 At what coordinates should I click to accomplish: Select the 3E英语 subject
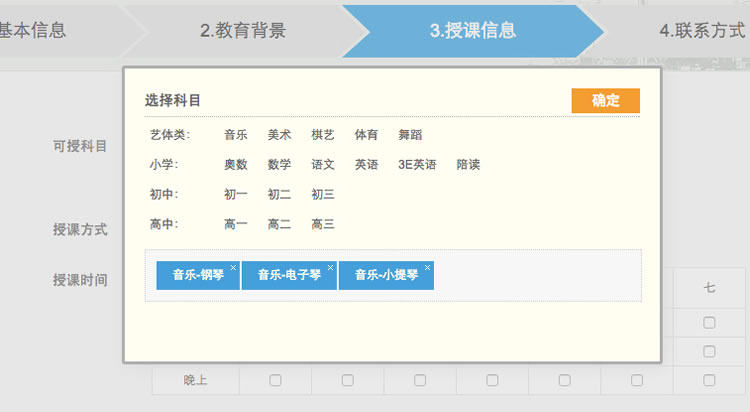pos(417,165)
